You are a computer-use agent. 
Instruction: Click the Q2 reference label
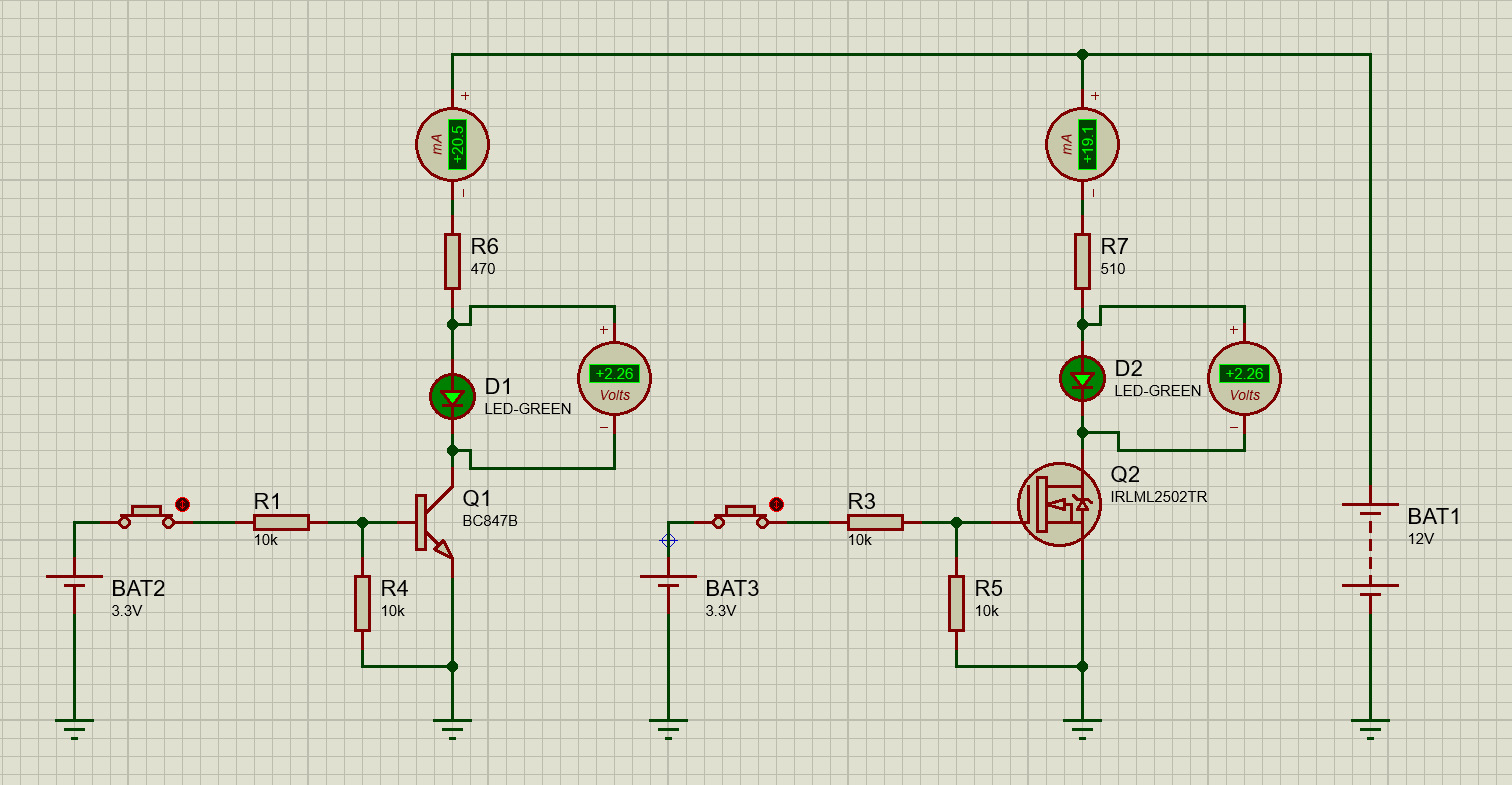tap(1125, 474)
